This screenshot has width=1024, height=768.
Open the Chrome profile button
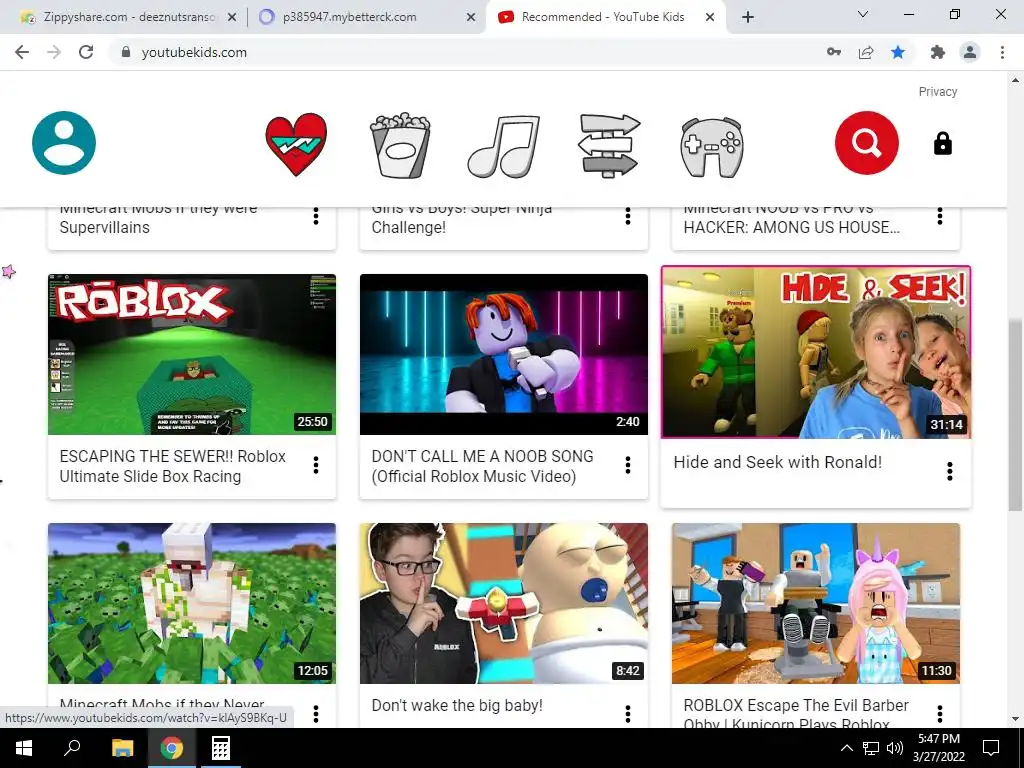970,52
